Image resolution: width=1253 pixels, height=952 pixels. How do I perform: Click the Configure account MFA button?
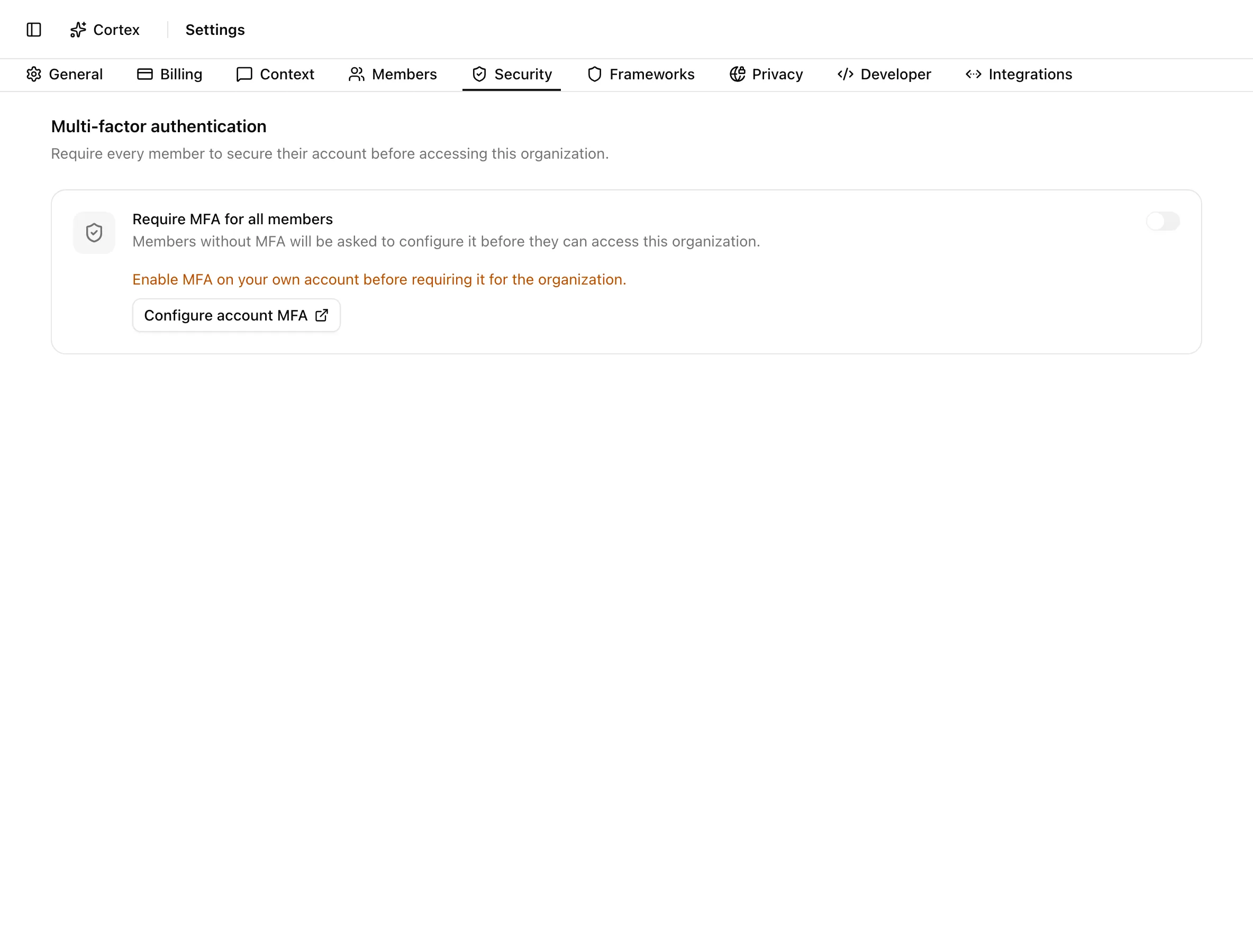(237, 315)
